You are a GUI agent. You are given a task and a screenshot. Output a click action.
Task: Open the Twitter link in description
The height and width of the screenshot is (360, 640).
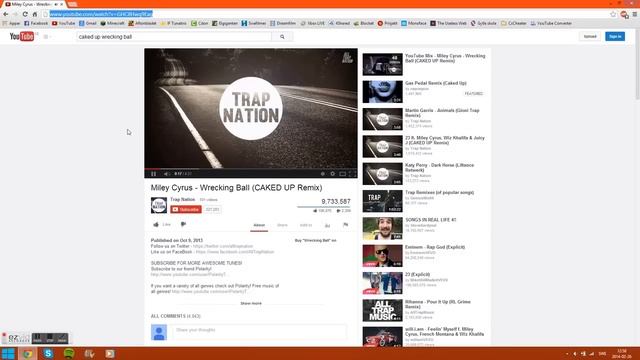223,247
